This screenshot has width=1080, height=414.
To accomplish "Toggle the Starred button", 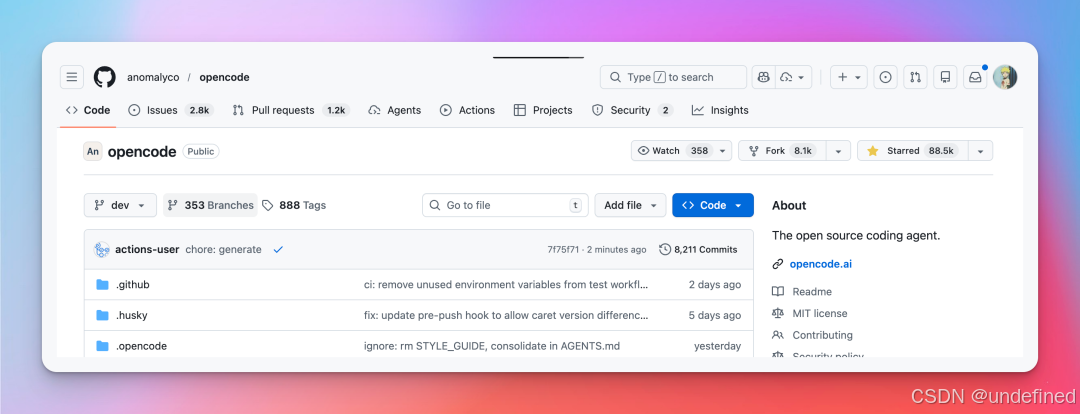I will click(913, 151).
